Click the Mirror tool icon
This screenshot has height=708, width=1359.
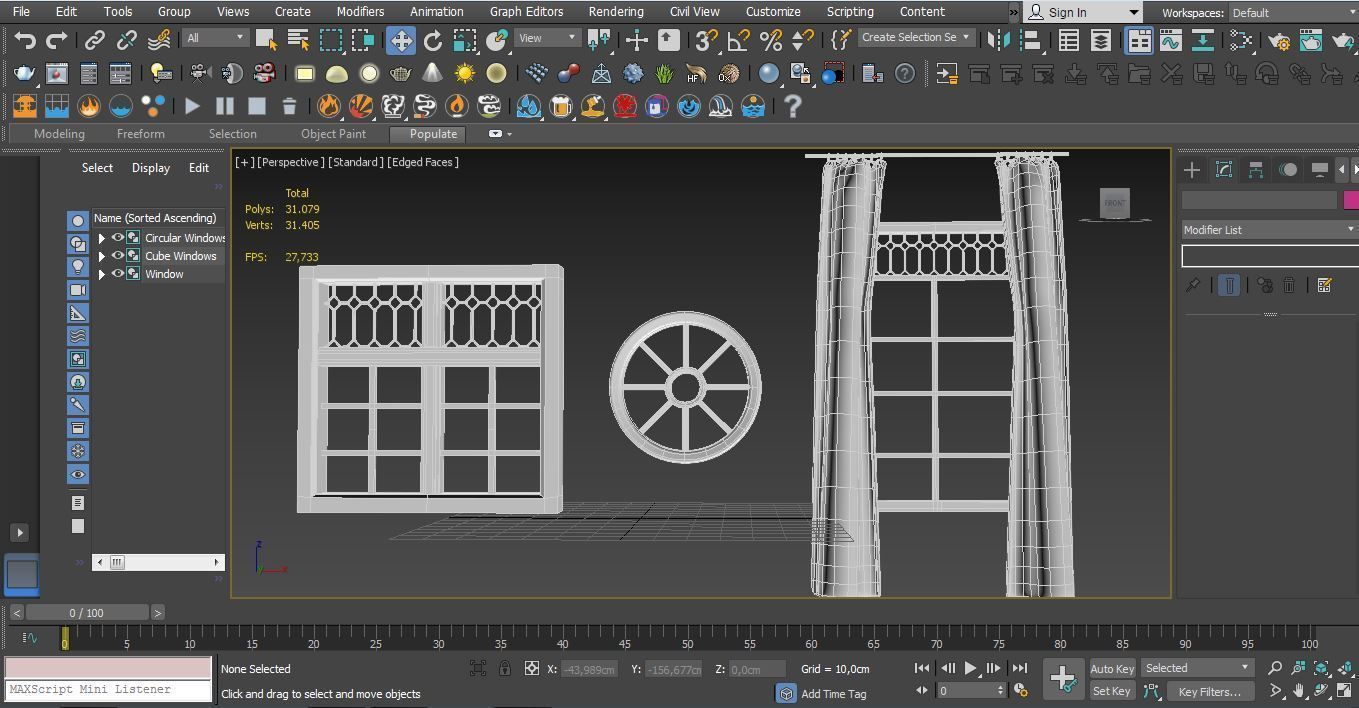(997, 40)
